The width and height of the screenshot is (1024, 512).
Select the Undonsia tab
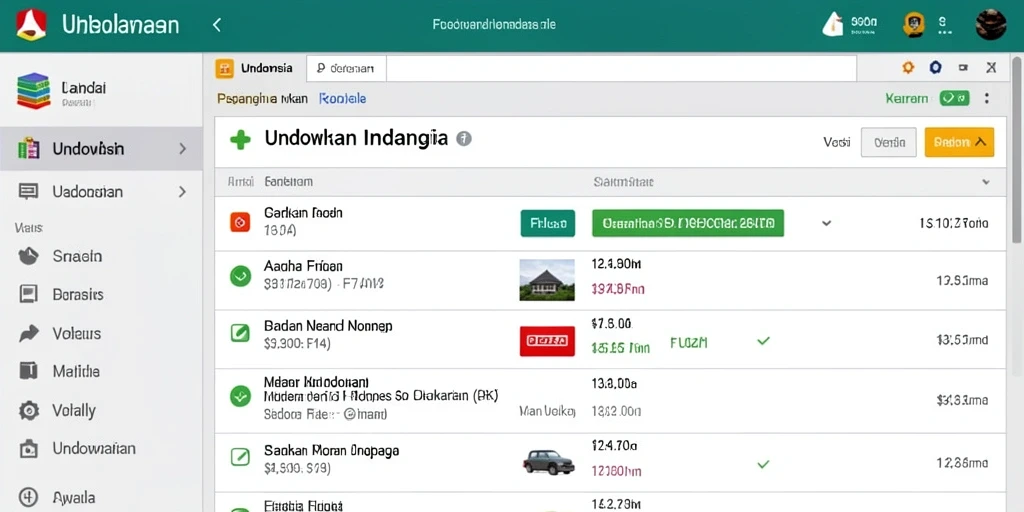[260, 68]
